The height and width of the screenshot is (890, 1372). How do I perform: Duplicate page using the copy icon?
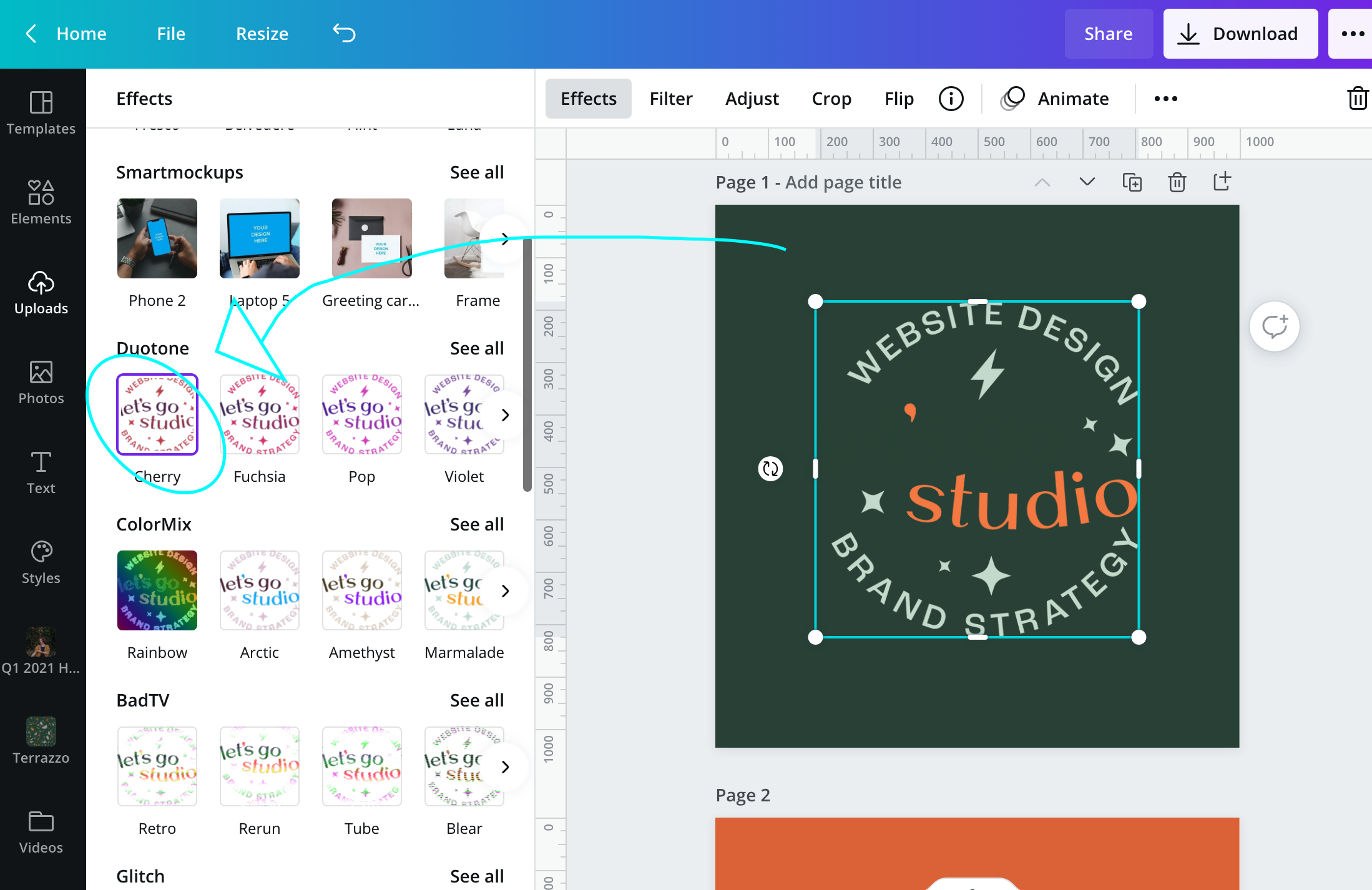click(1132, 182)
